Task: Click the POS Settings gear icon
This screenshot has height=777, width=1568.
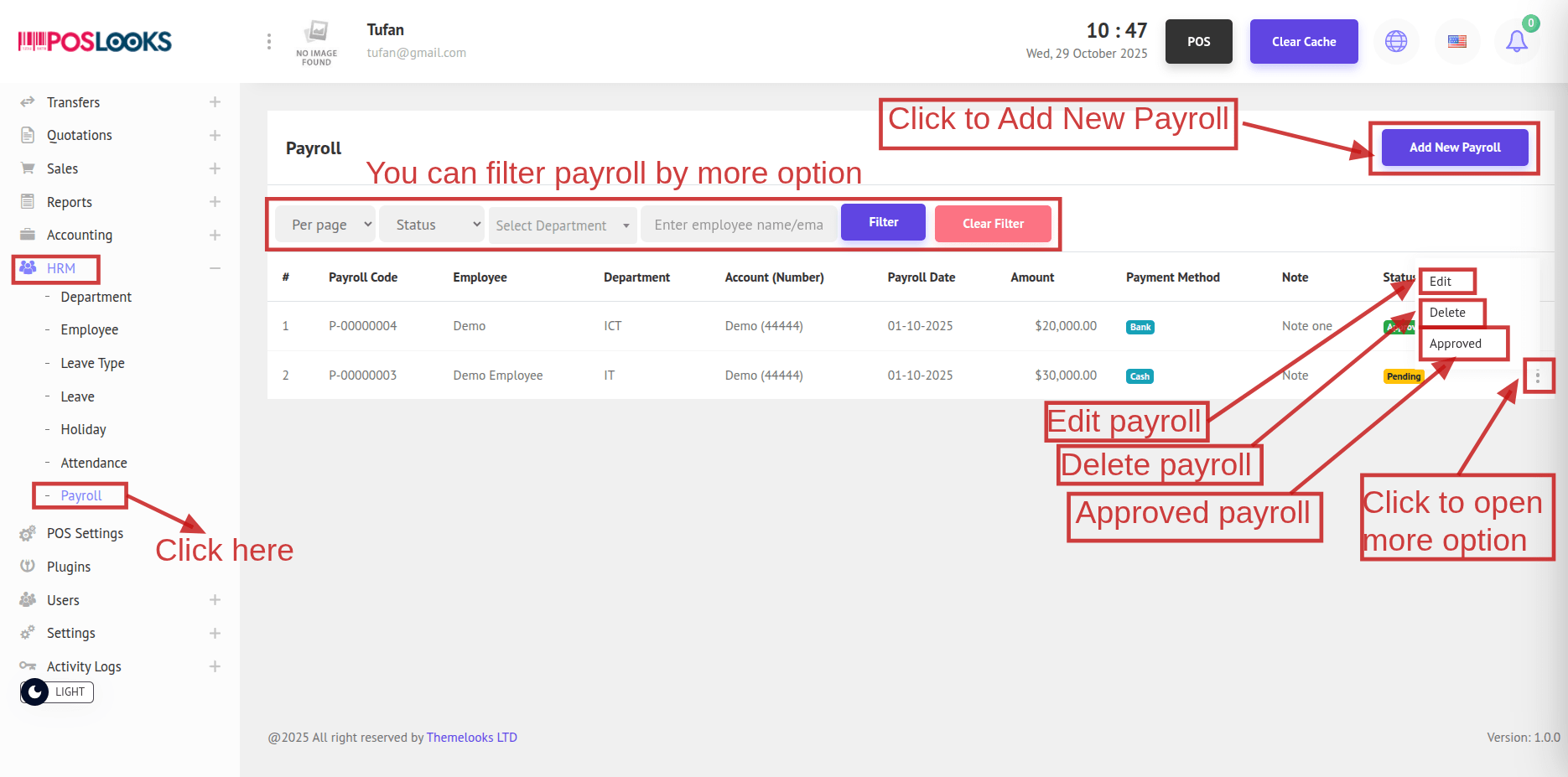Action: point(28,533)
